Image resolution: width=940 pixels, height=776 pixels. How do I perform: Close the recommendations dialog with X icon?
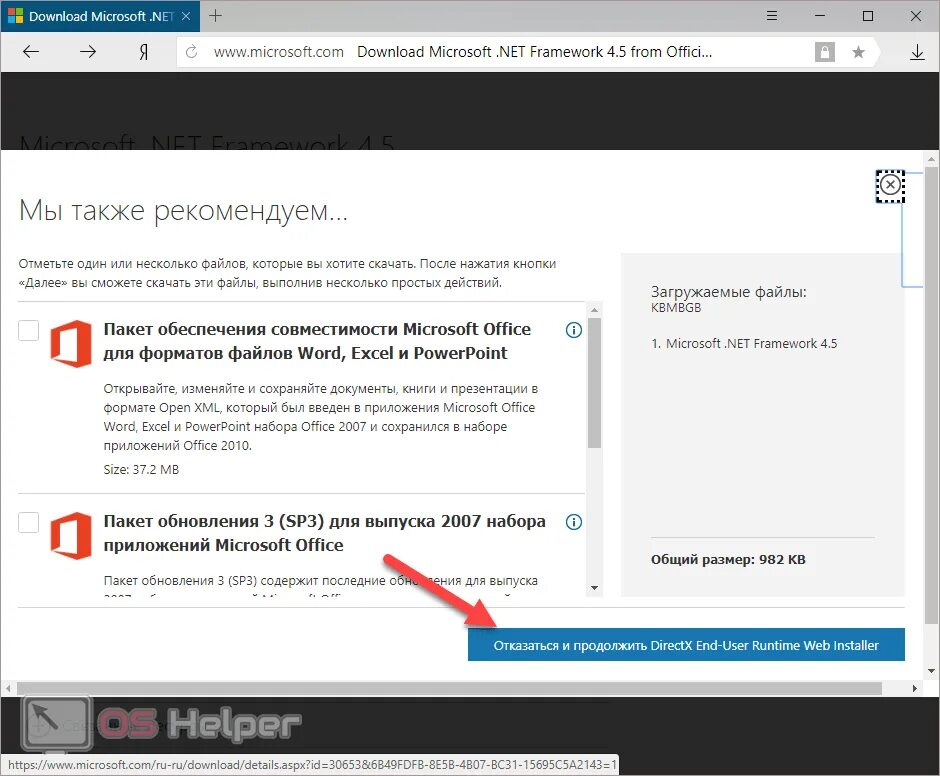coord(890,185)
